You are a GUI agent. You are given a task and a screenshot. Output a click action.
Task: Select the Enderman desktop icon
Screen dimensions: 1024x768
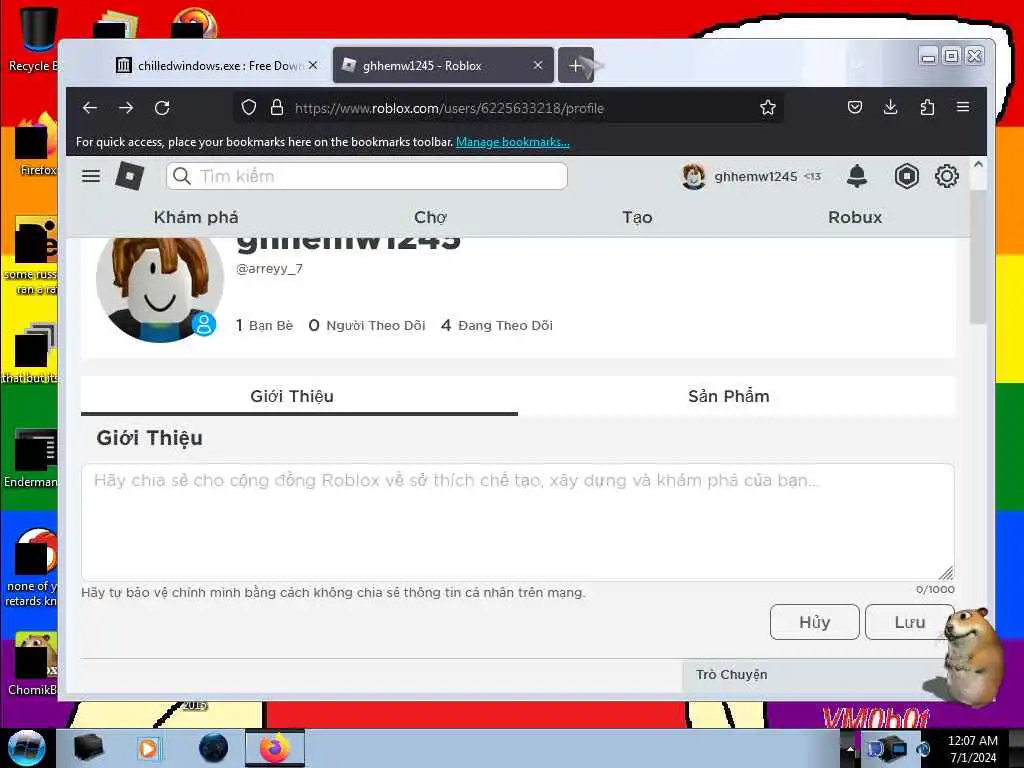point(31,458)
